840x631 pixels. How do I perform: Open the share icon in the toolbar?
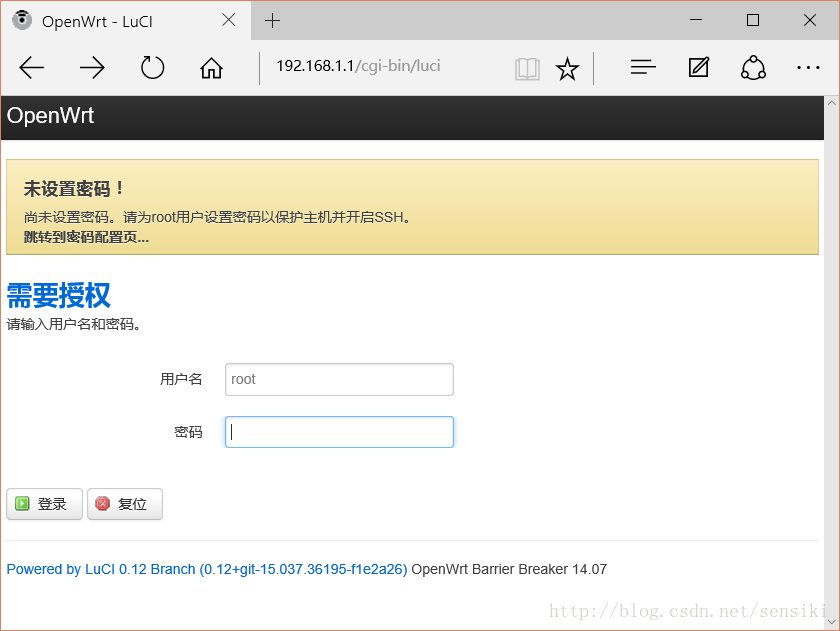tap(753, 68)
